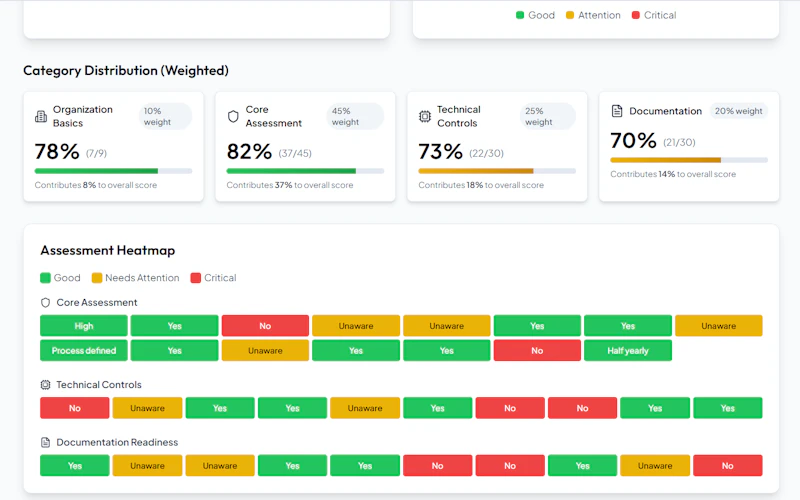Click the '45% weight' badge
800x500 pixels.
tap(355, 116)
